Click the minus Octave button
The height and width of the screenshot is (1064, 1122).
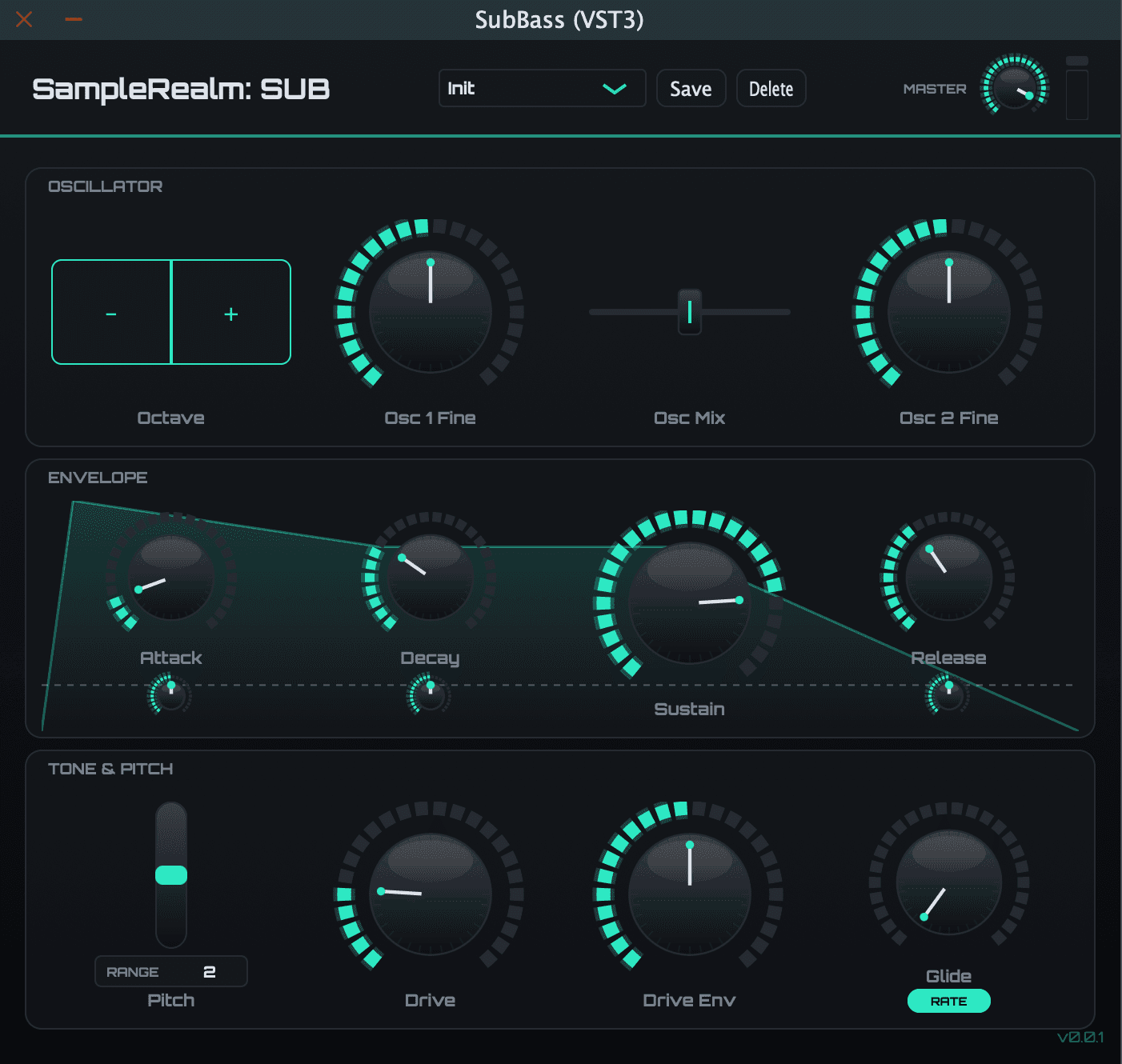(111, 312)
